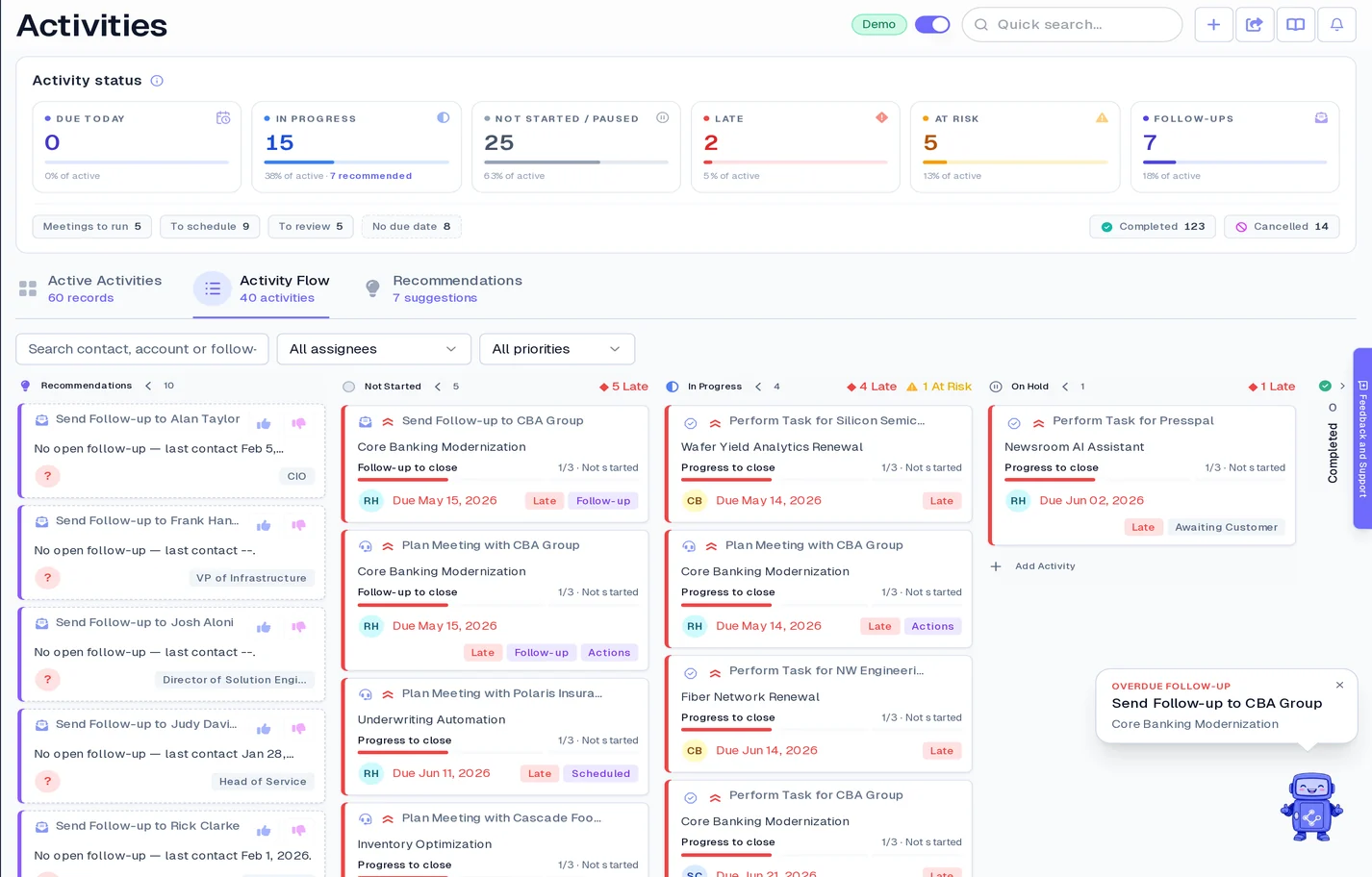1372x877 pixels.
Task: Click mail icon on Follow-ups status card
Action: click(x=1321, y=118)
